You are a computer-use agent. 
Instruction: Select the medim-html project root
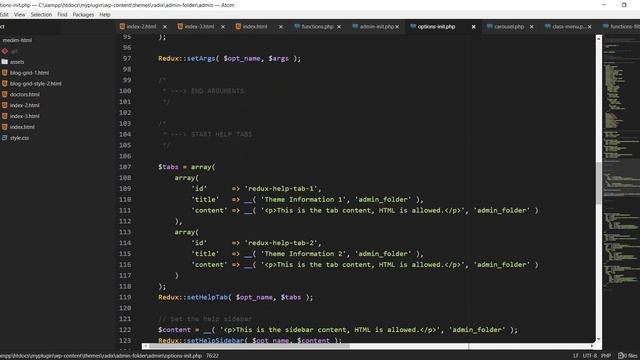(x=17, y=40)
